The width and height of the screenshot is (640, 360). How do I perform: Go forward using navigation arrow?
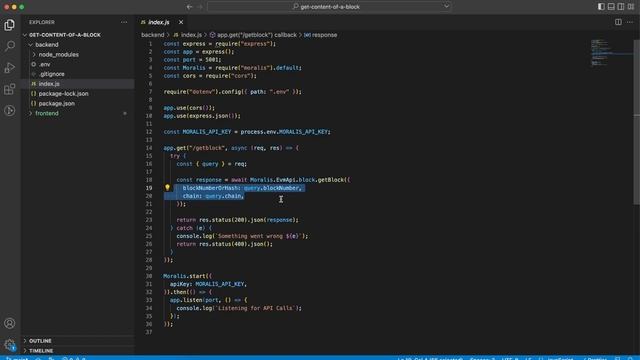pyautogui.click(x=200, y=7)
